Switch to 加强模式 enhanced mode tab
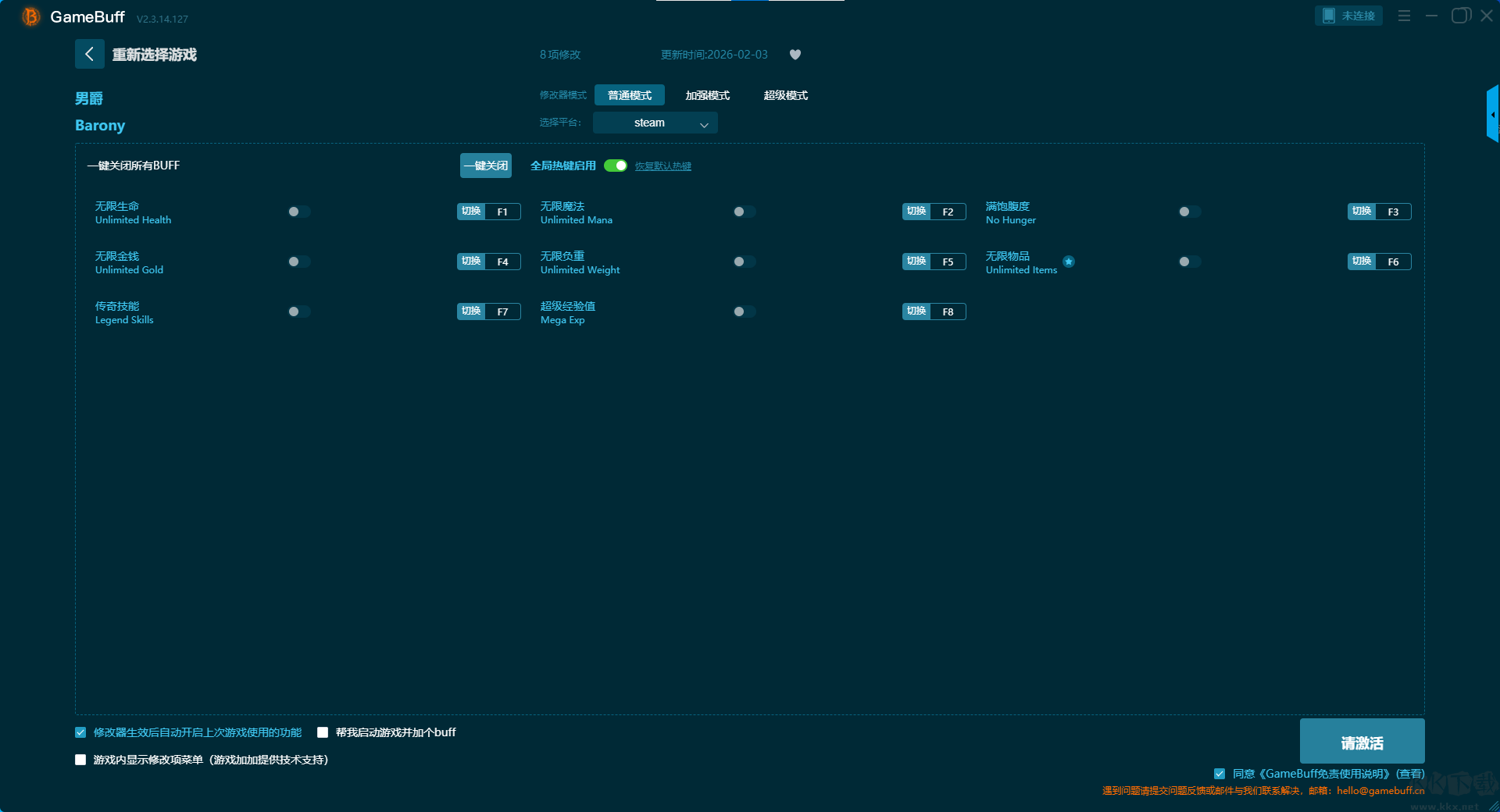 click(707, 95)
